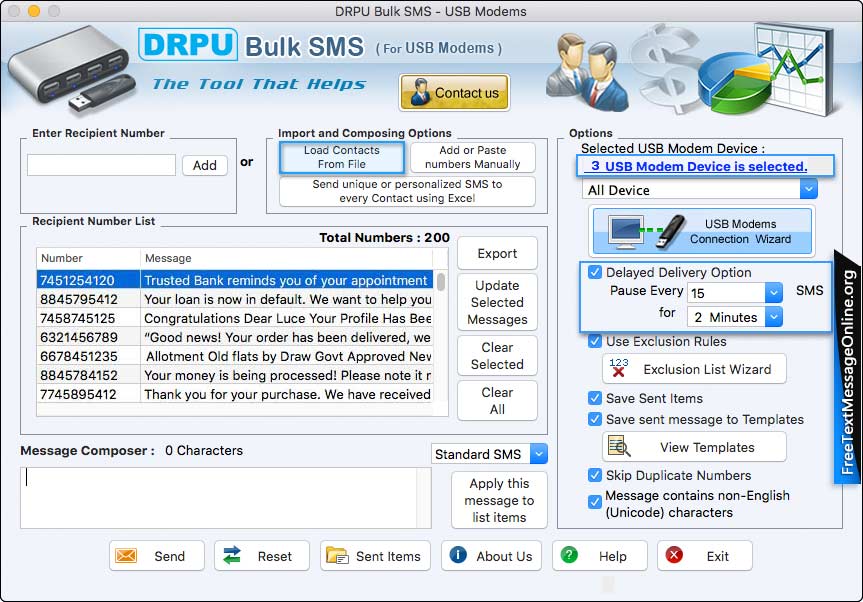The height and width of the screenshot is (602, 863).
Task: Click the View Templates magnifier icon
Action: [619, 446]
